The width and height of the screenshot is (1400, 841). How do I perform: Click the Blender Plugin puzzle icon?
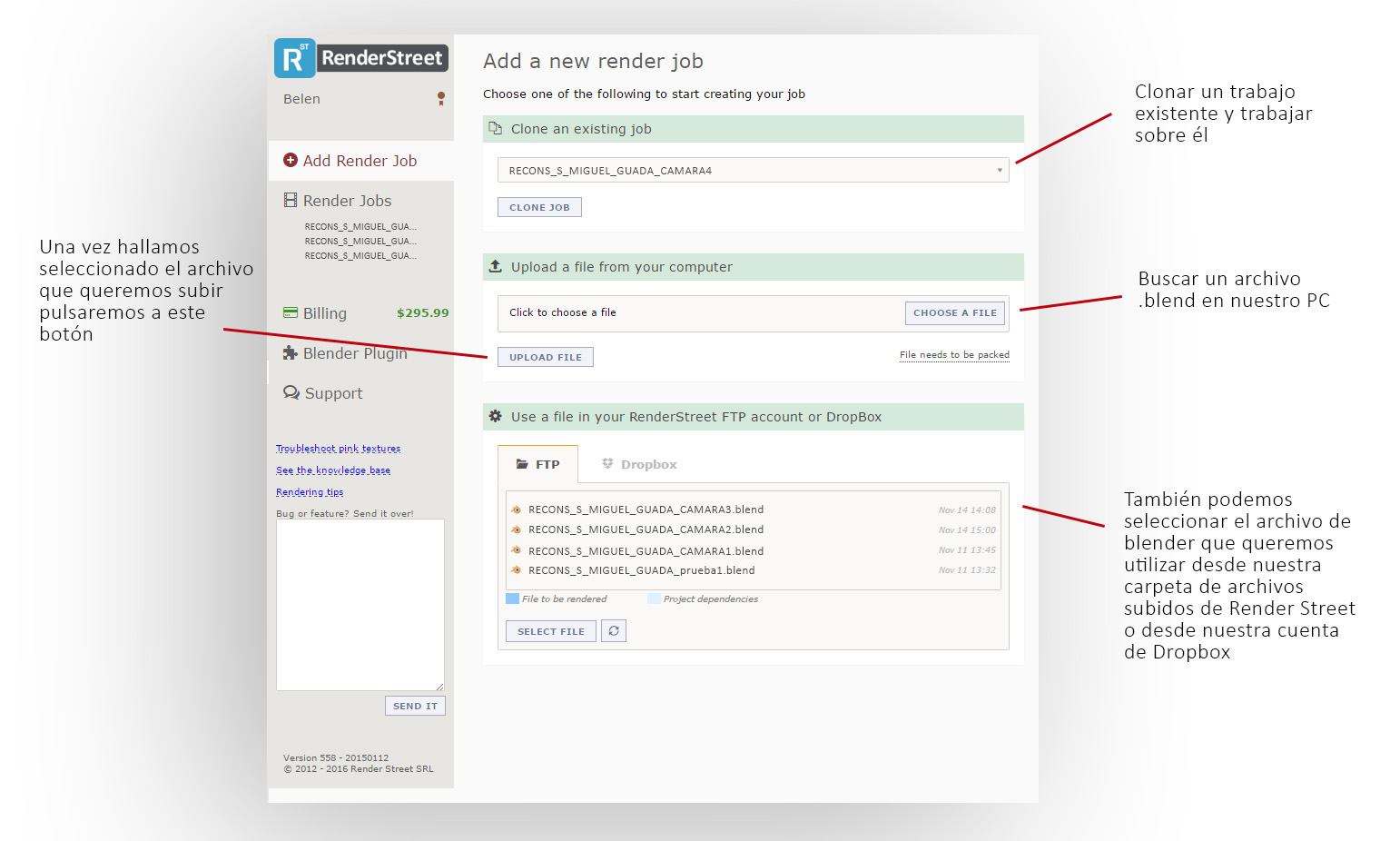pyautogui.click(x=291, y=353)
